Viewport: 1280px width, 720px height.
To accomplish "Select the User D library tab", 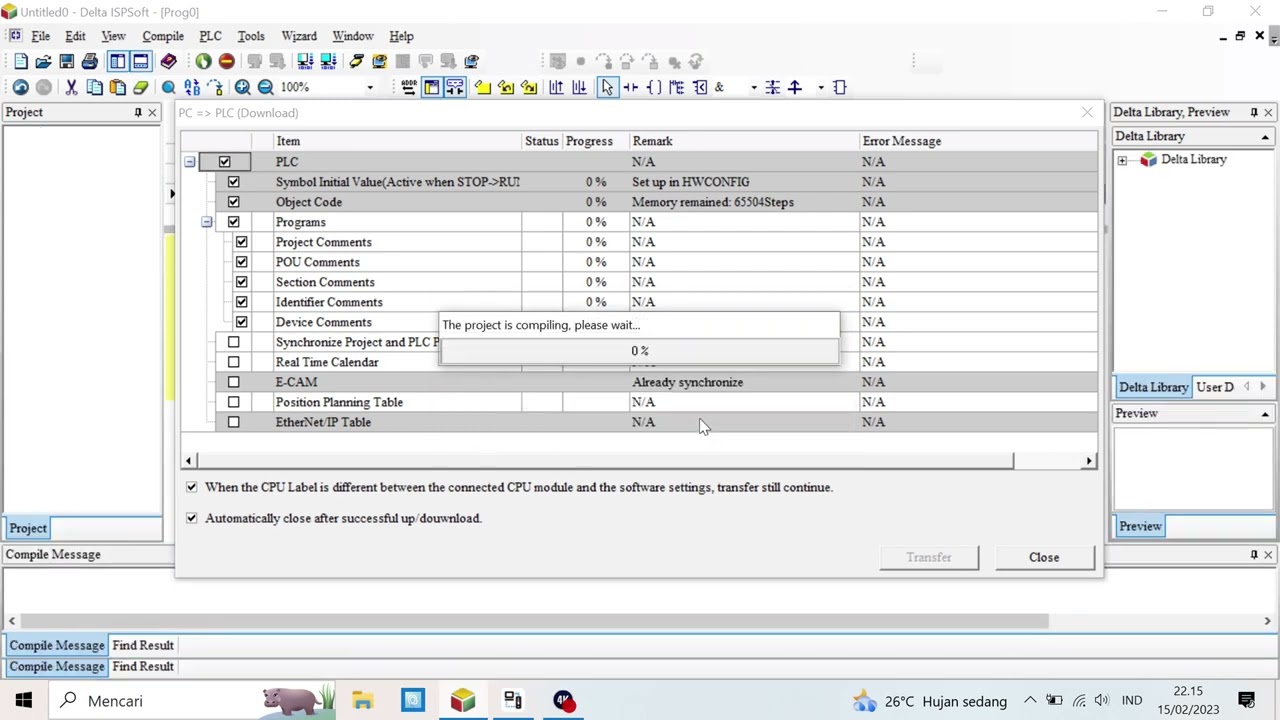I will (x=1215, y=387).
